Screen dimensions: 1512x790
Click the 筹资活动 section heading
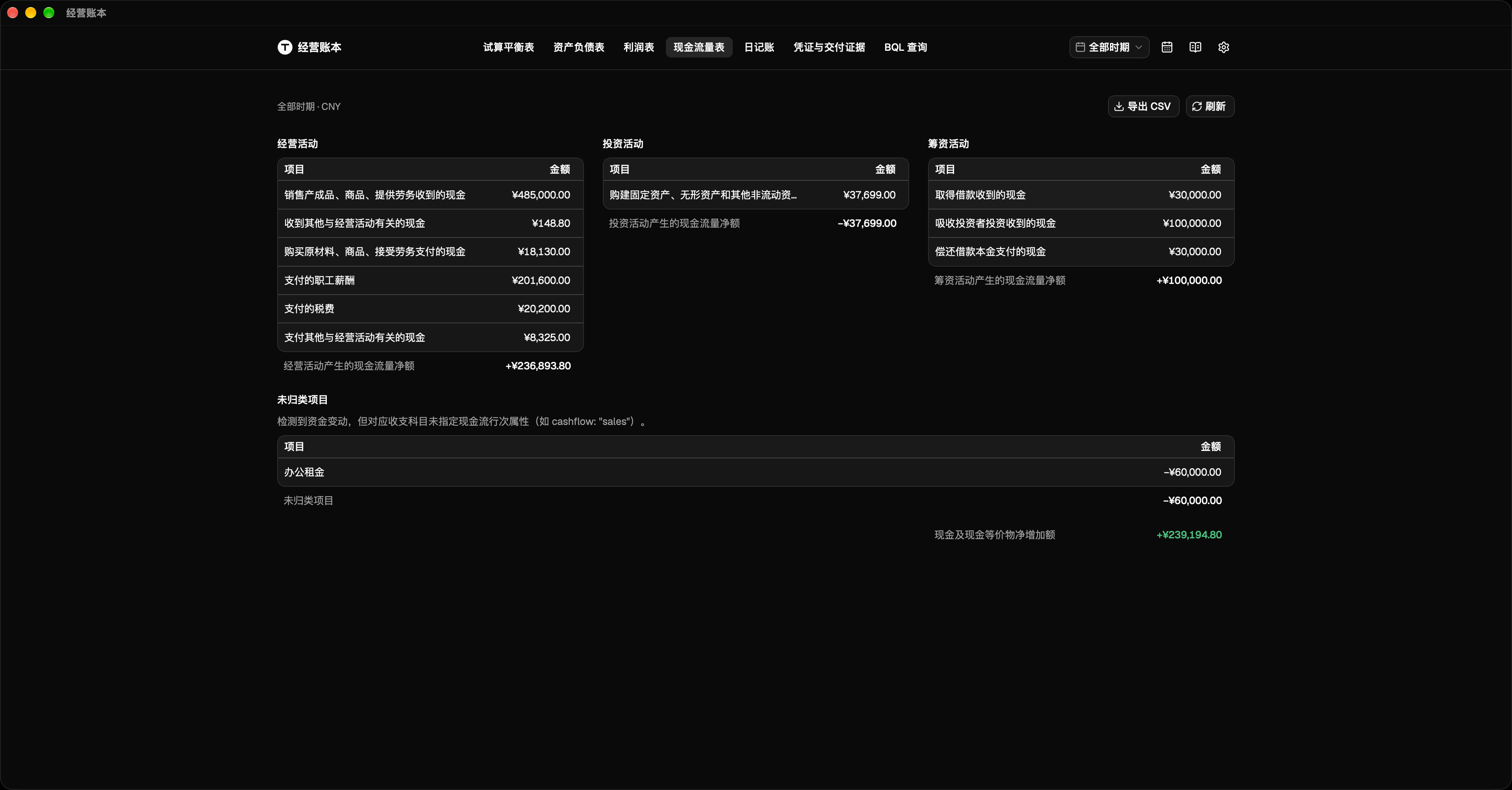coord(949,144)
